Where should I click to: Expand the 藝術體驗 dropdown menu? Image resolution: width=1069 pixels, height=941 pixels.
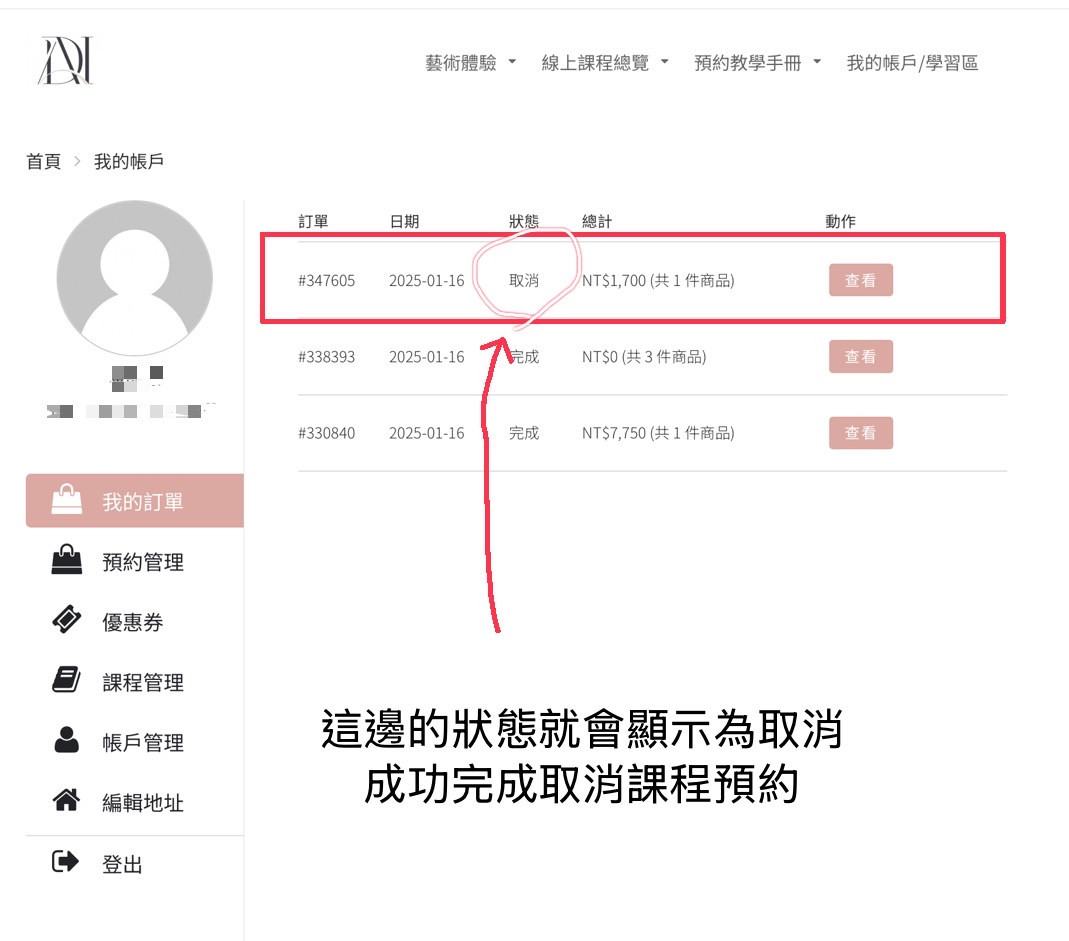tap(471, 63)
